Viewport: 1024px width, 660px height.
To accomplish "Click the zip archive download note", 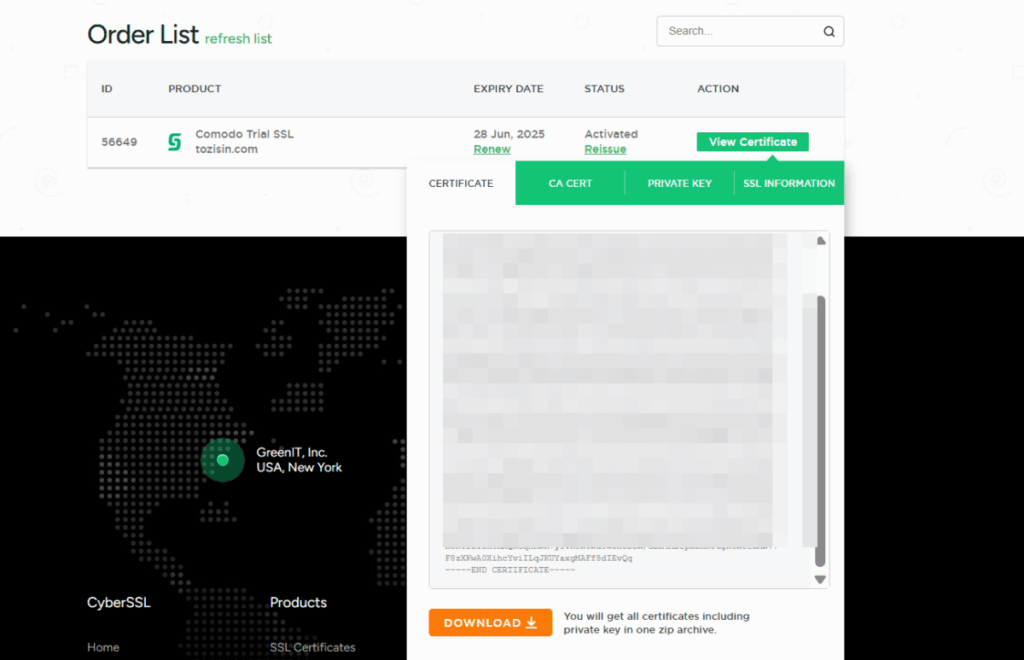I will [x=656, y=623].
